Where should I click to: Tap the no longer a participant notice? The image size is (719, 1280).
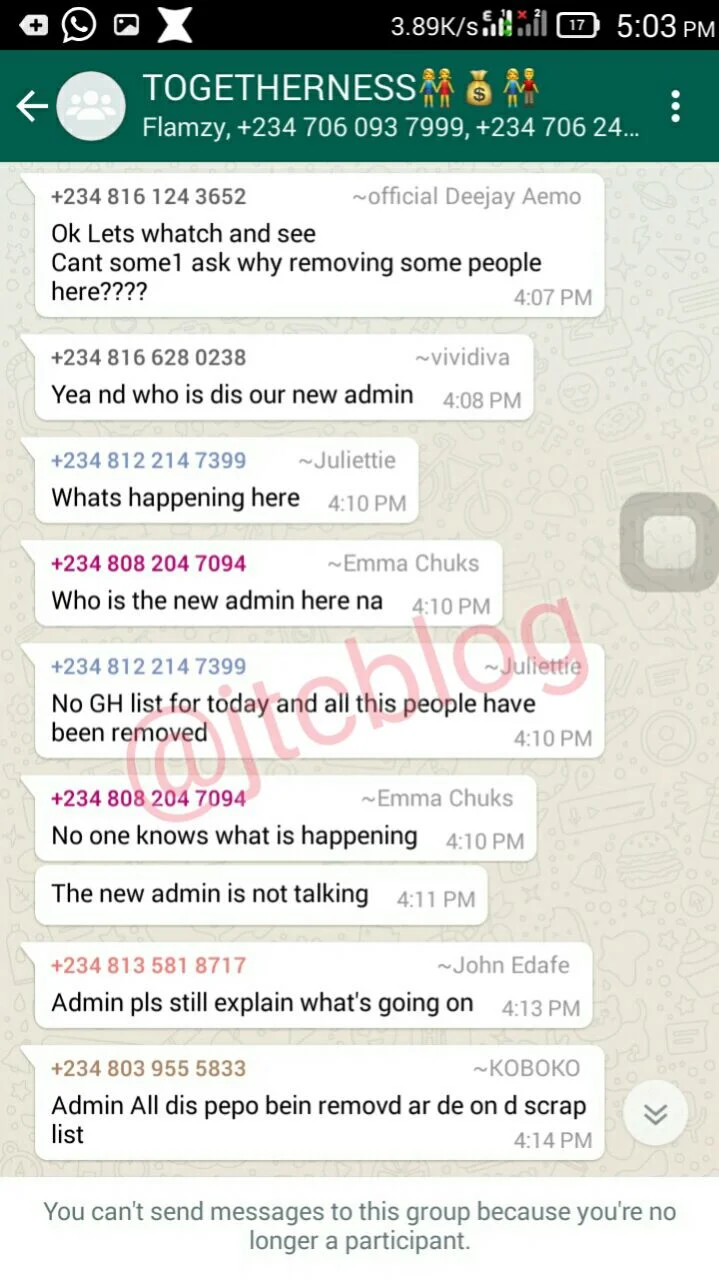tap(359, 1227)
